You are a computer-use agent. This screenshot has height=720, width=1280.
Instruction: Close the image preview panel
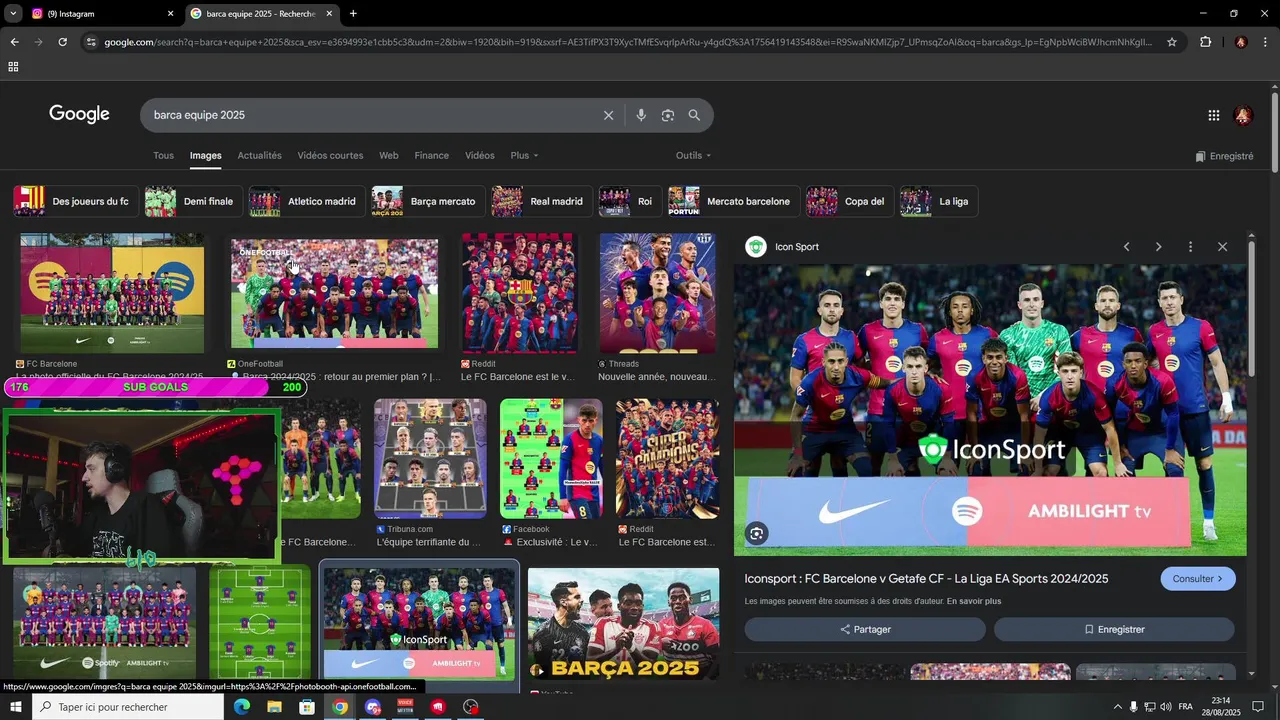coord(1222,247)
